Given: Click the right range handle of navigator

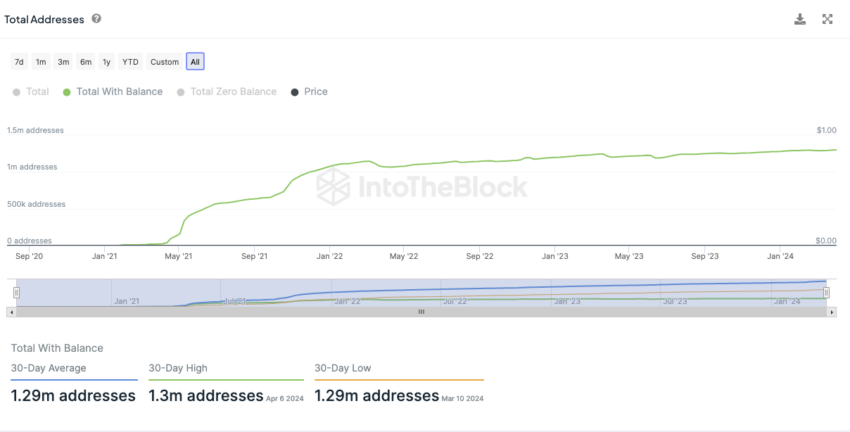Looking at the screenshot, I should pos(826,293).
